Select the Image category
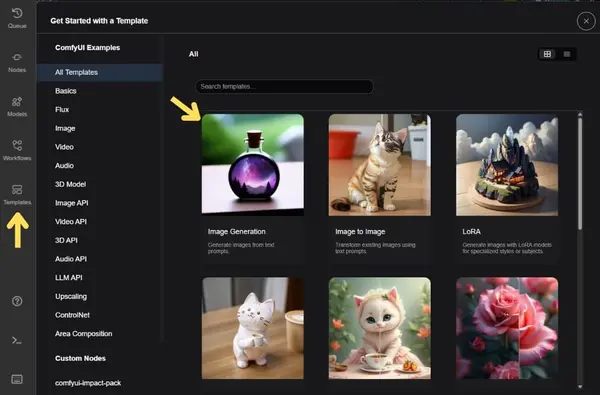 (100, 128)
